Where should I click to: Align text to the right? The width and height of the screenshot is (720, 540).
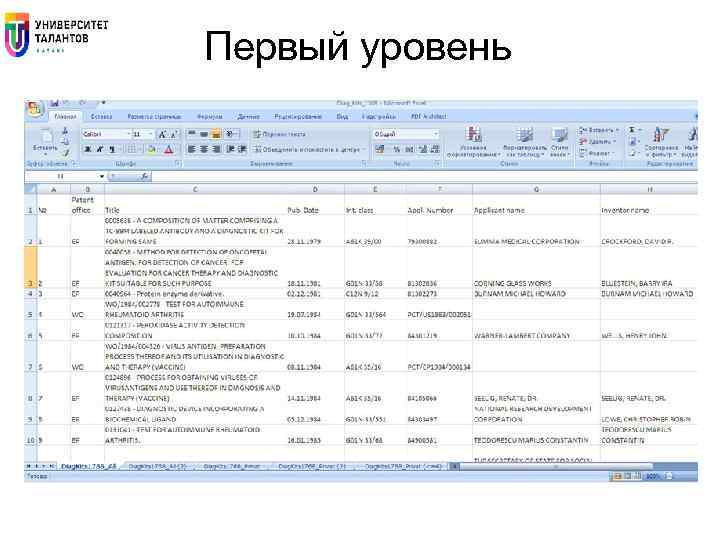tap(216, 149)
